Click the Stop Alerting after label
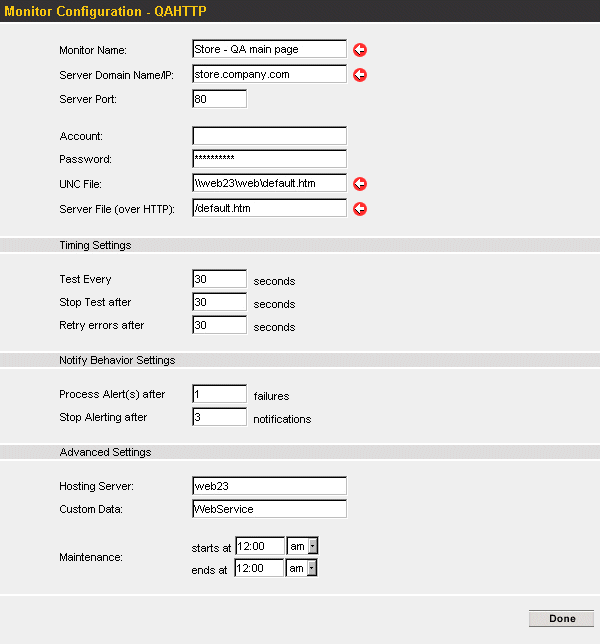Image resolution: width=600 pixels, height=644 pixels. click(x=103, y=417)
